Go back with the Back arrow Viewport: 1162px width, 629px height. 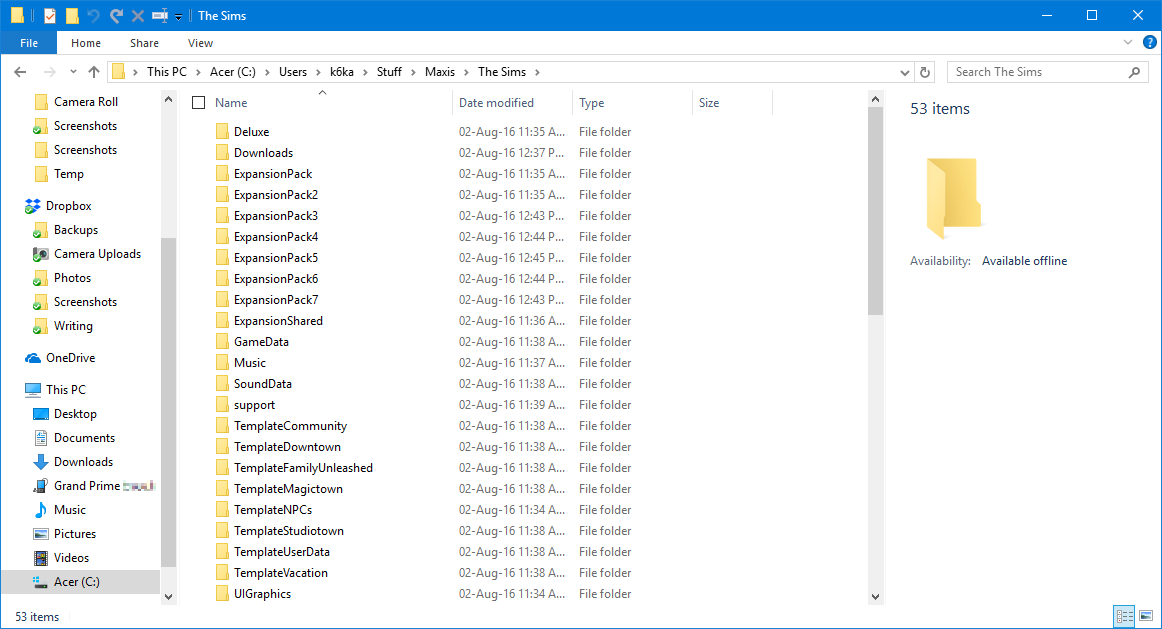(x=20, y=72)
